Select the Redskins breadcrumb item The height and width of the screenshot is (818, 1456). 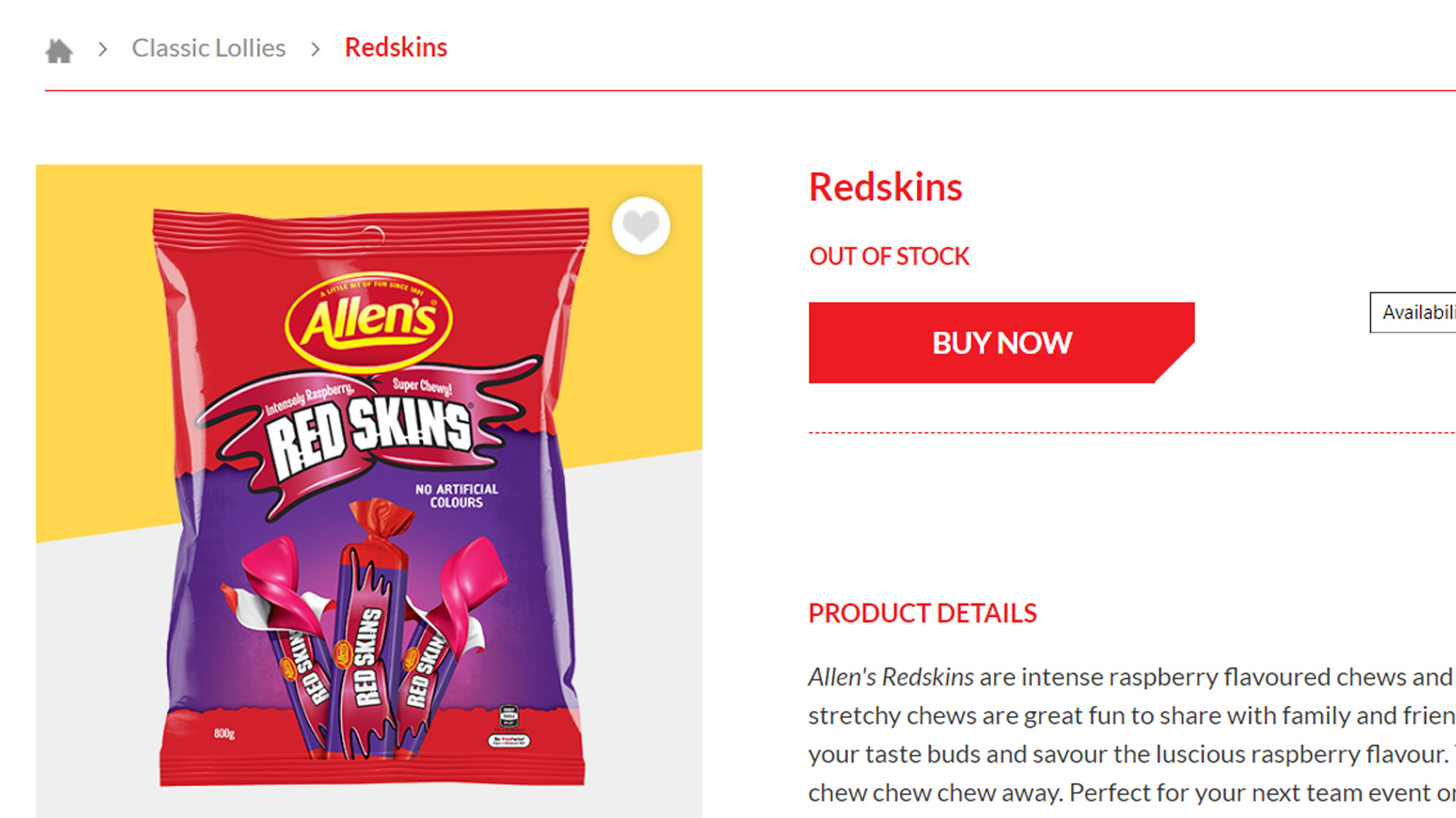396,47
